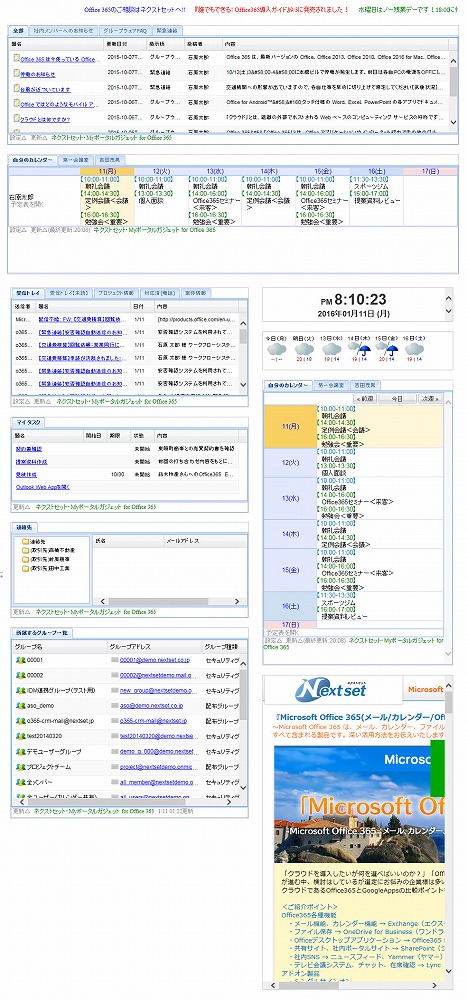
Task: Click document icon beside 停電のお知らせ row
Action: click(16, 73)
